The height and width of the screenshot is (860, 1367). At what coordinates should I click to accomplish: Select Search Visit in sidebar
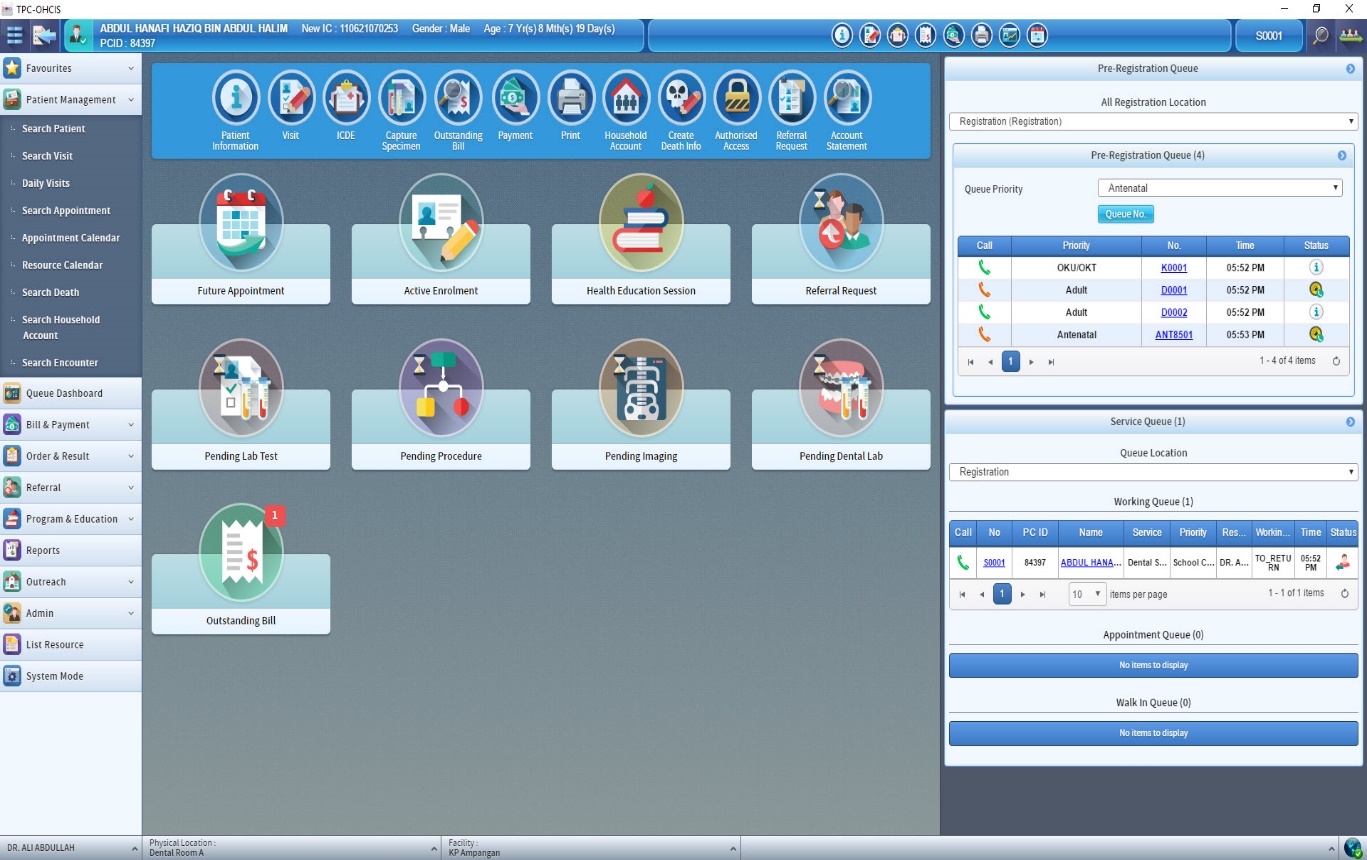(x=48, y=156)
